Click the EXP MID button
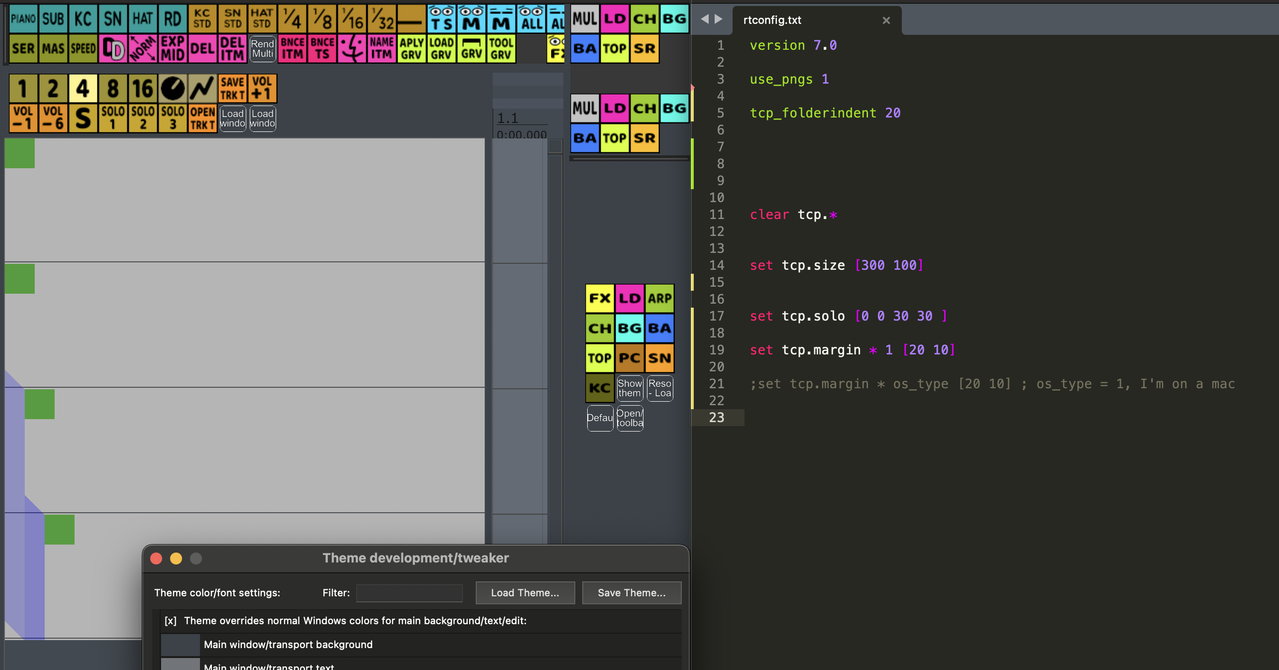 [x=173, y=48]
